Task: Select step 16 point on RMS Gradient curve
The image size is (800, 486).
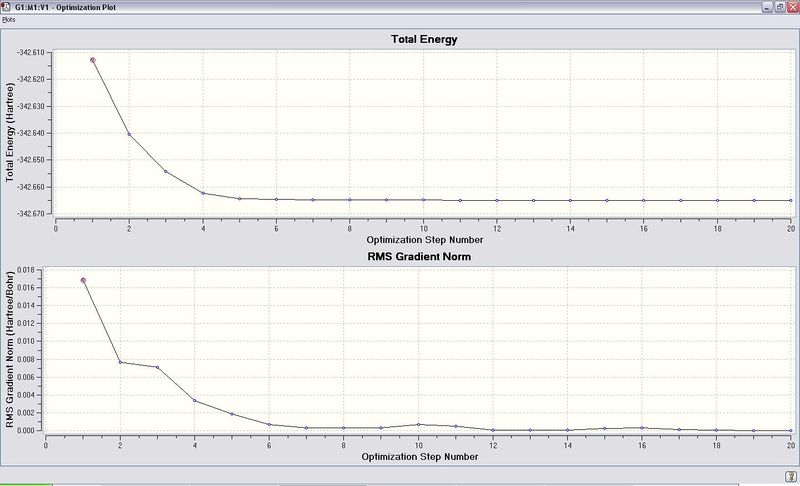Action: click(642, 428)
